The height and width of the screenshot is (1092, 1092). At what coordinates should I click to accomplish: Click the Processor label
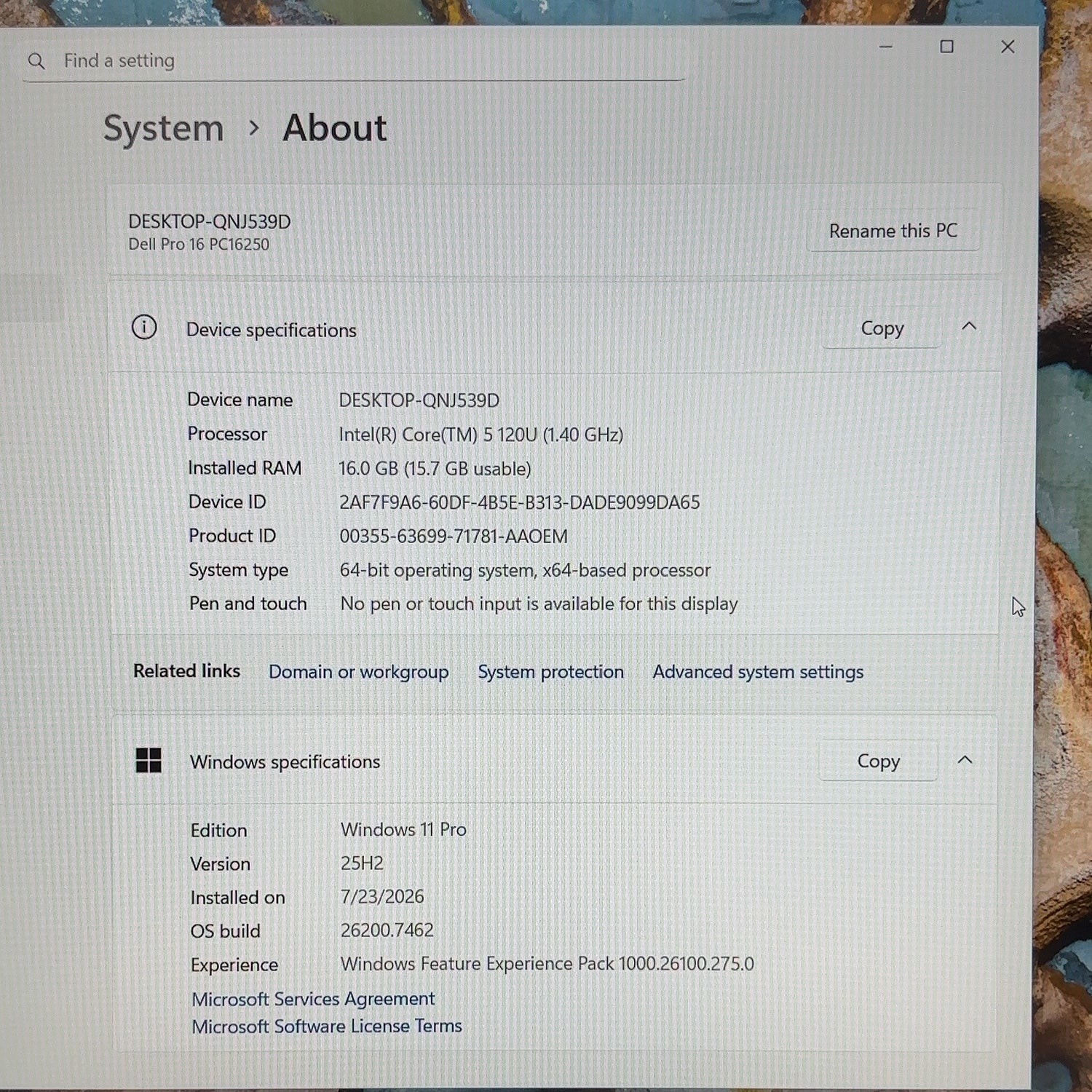[227, 434]
